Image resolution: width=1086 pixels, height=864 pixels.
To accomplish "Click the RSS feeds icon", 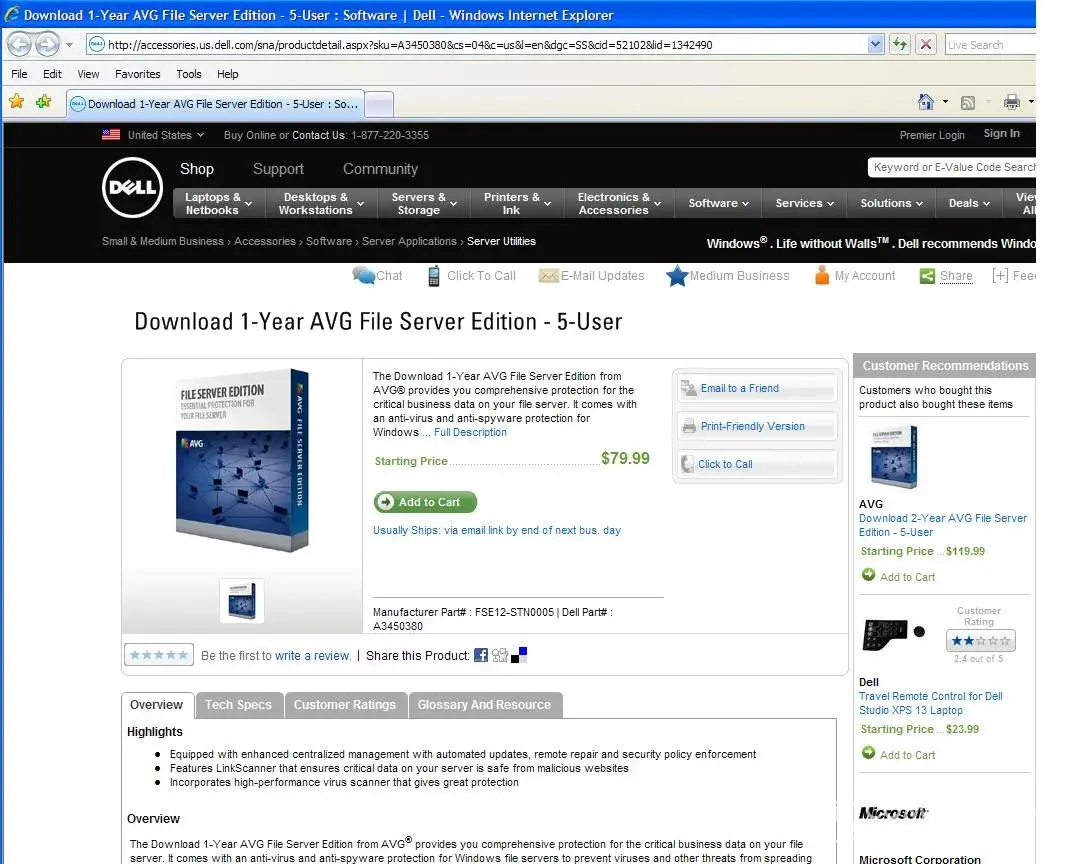I will pyautogui.click(x=968, y=103).
